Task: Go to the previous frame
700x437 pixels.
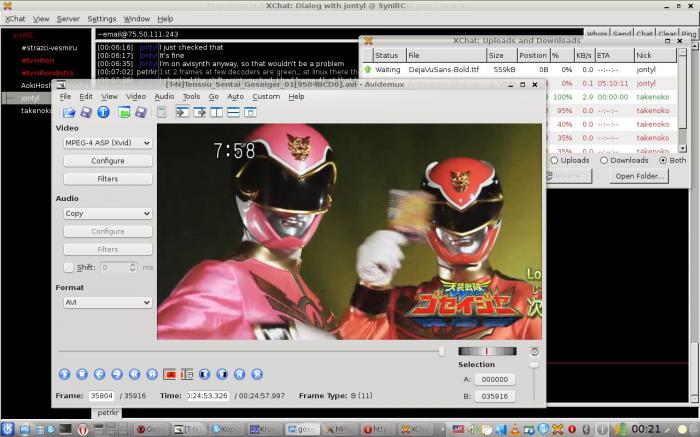Action: (x=99, y=374)
